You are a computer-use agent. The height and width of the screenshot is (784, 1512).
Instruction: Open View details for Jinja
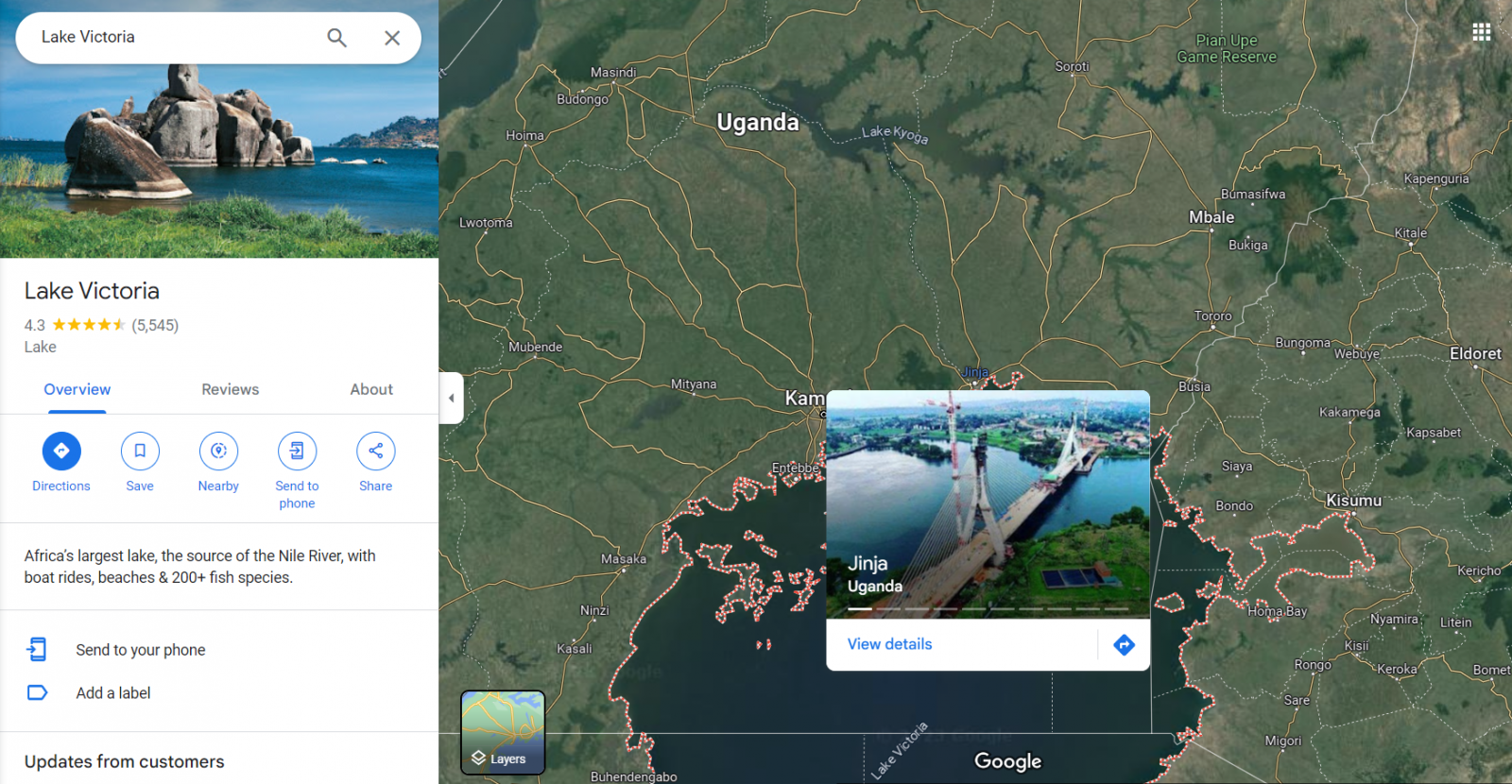coord(889,644)
